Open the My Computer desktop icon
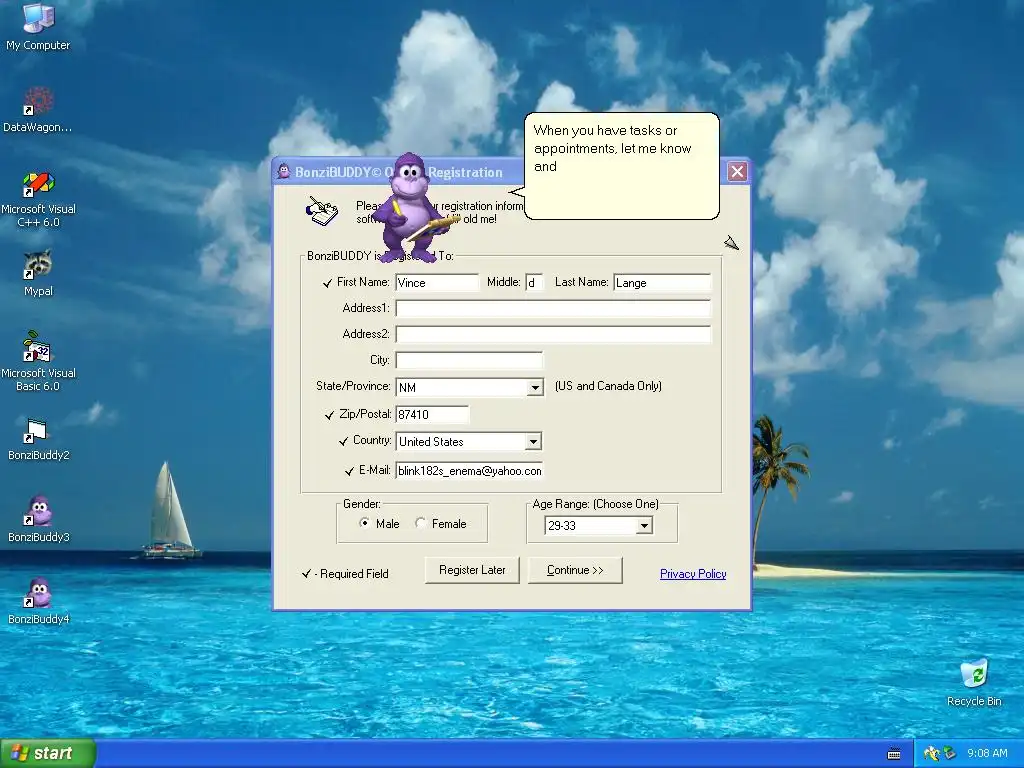This screenshot has height=768, width=1024. [38, 26]
